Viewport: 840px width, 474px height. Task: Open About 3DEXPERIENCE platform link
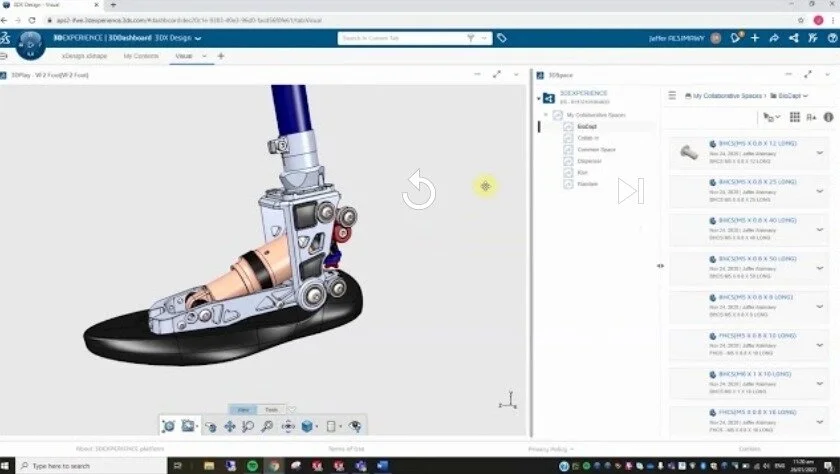pos(120,449)
